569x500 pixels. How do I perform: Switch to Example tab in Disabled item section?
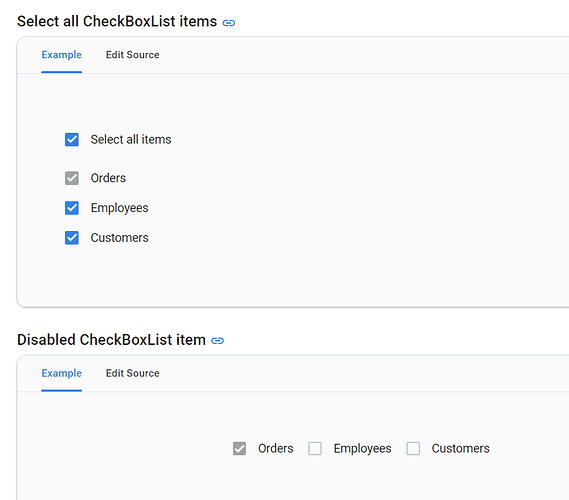click(x=61, y=373)
